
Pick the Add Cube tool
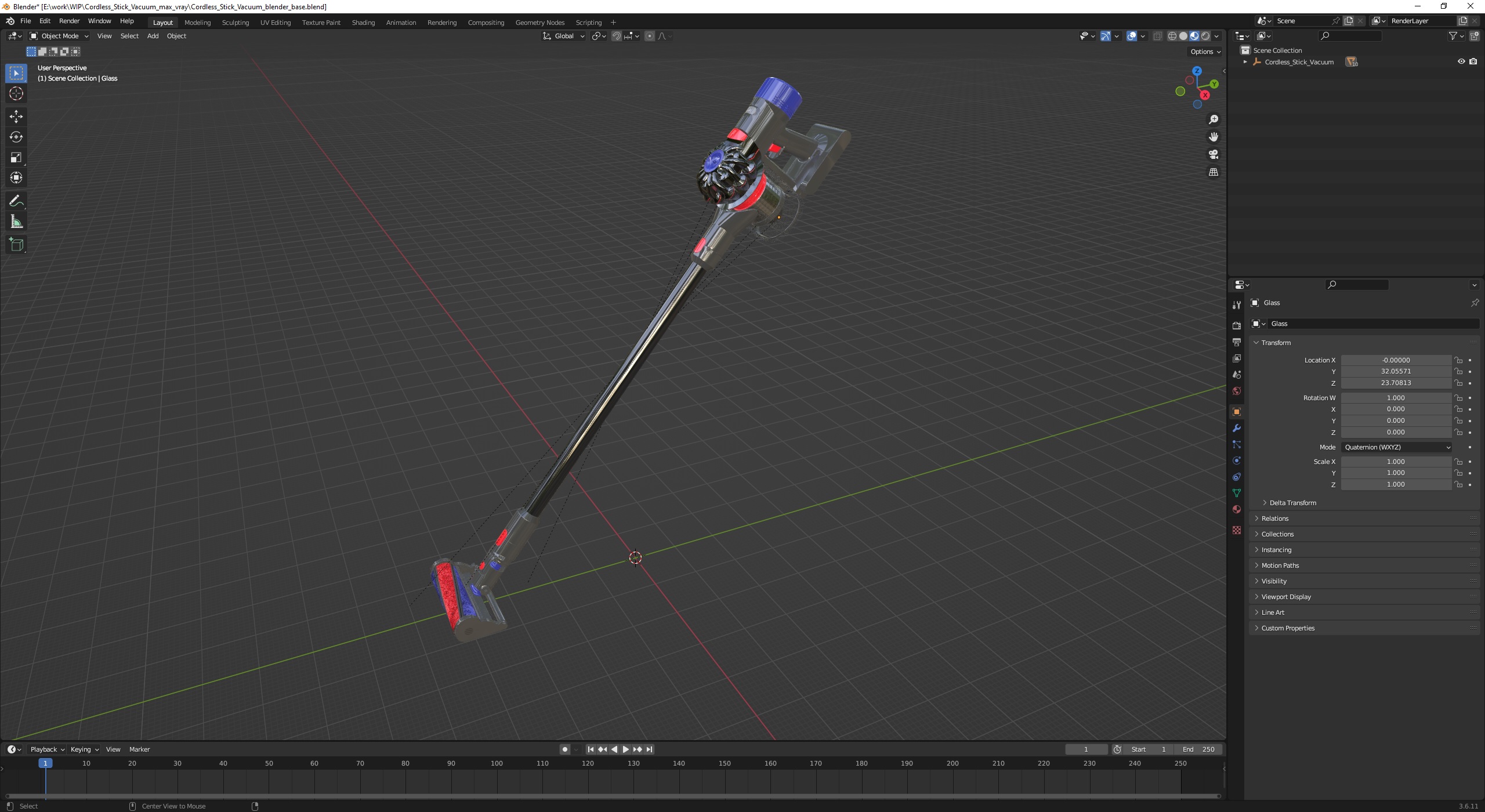16,245
